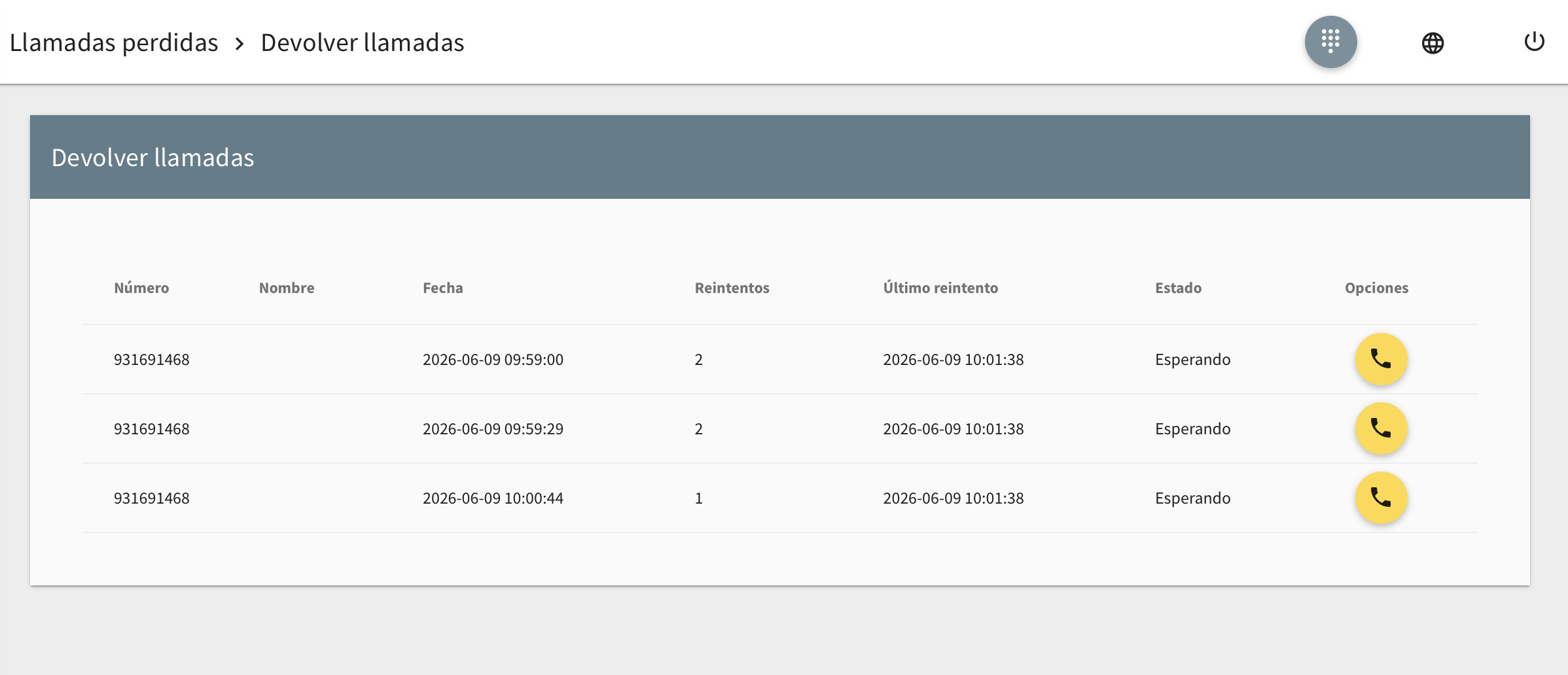Call back the 09:59:00 missed call
Viewport: 1568px width, 675px height.
point(1381,359)
